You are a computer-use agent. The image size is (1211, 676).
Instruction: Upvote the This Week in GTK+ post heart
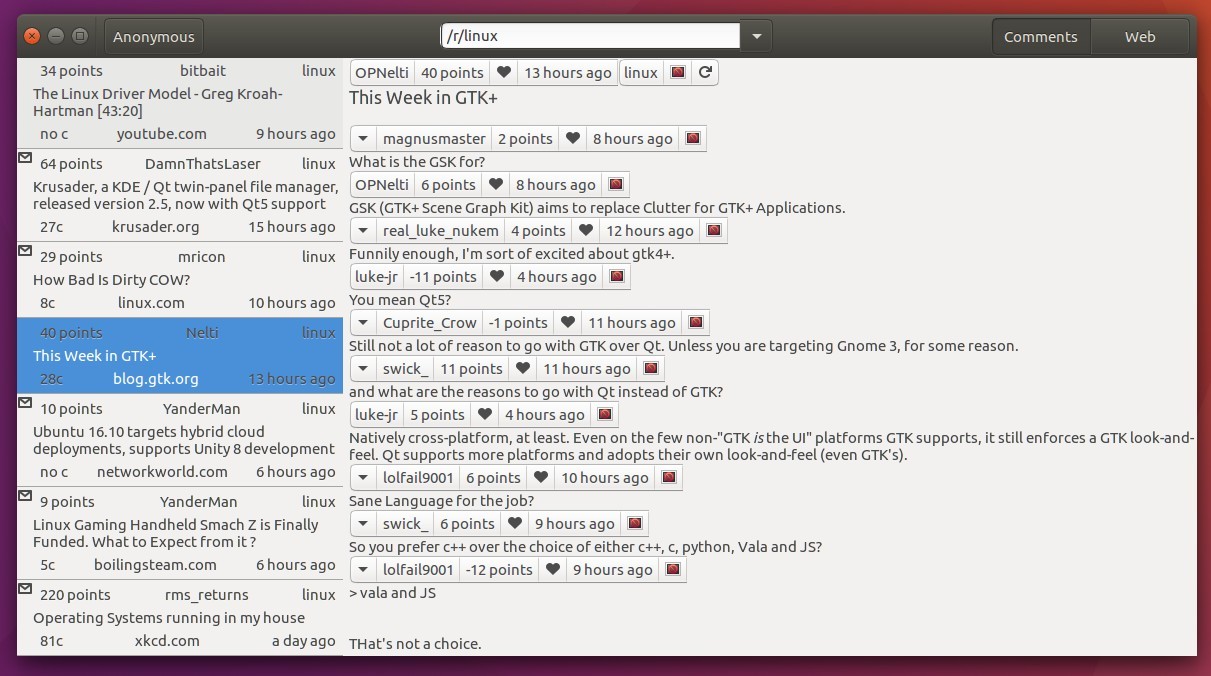[504, 73]
